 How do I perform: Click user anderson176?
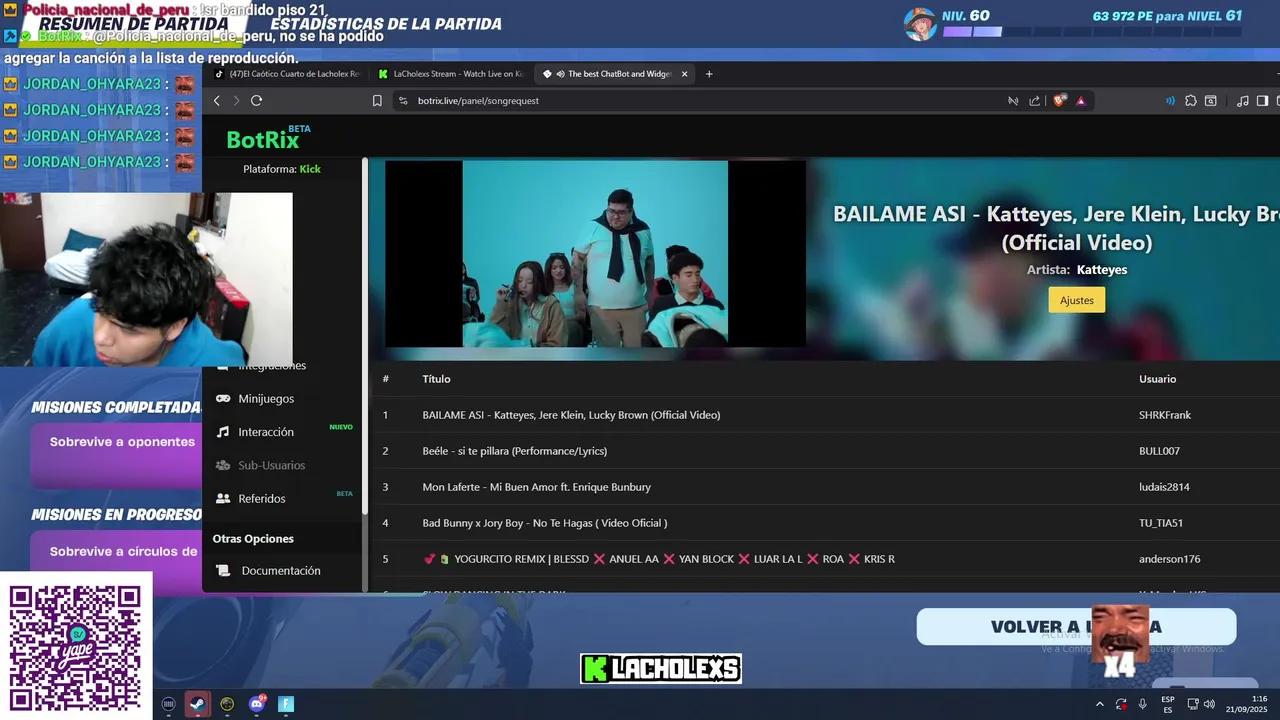pos(1170,559)
